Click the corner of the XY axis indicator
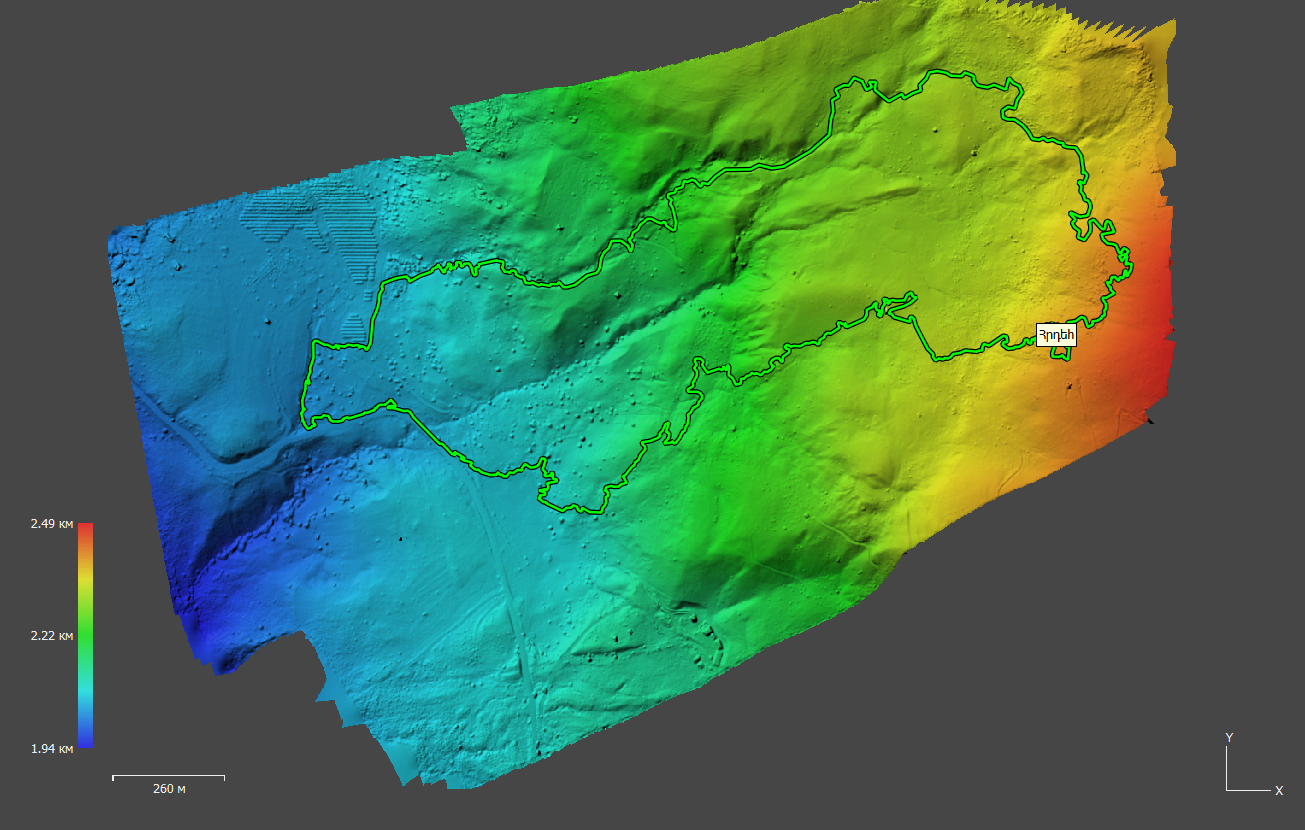1305x830 pixels. 1227,790
